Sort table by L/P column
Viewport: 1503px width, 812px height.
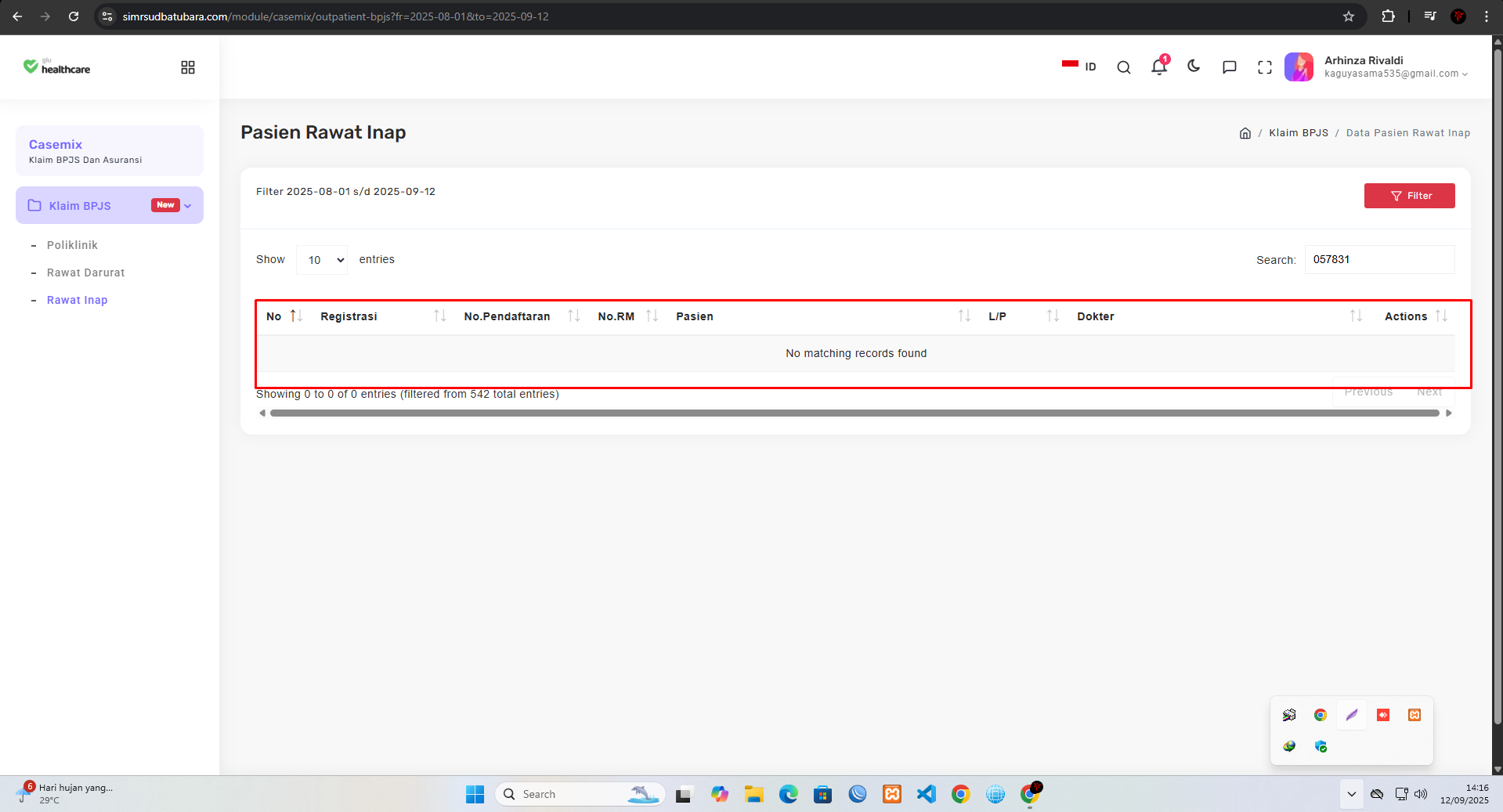[x=1024, y=316]
